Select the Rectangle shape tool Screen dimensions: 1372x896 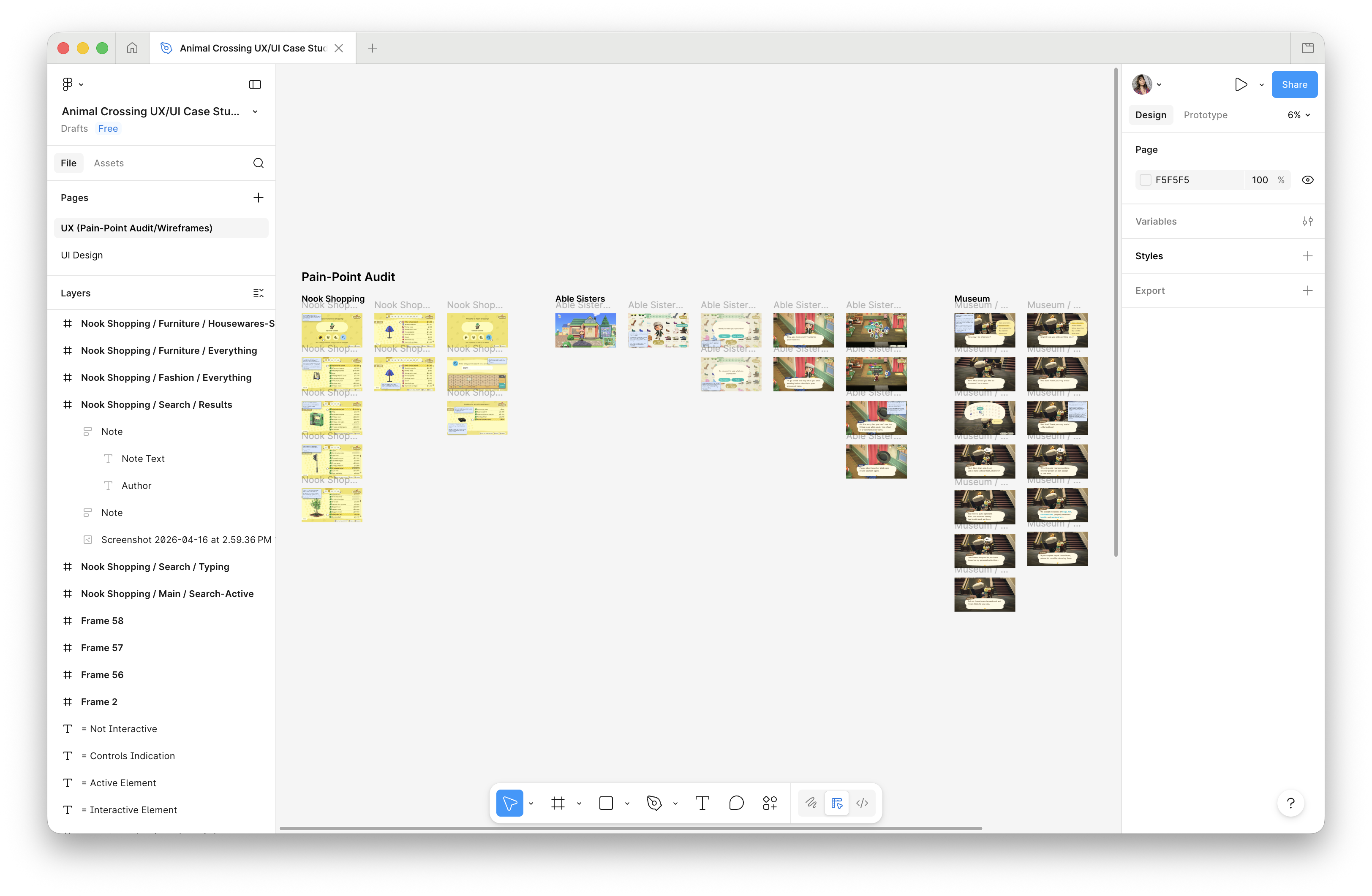(x=606, y=803)
